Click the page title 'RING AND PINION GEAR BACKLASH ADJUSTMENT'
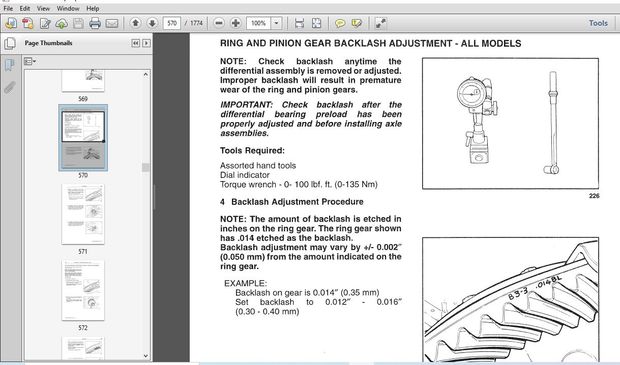620x365 pixels. pos(336,43)
